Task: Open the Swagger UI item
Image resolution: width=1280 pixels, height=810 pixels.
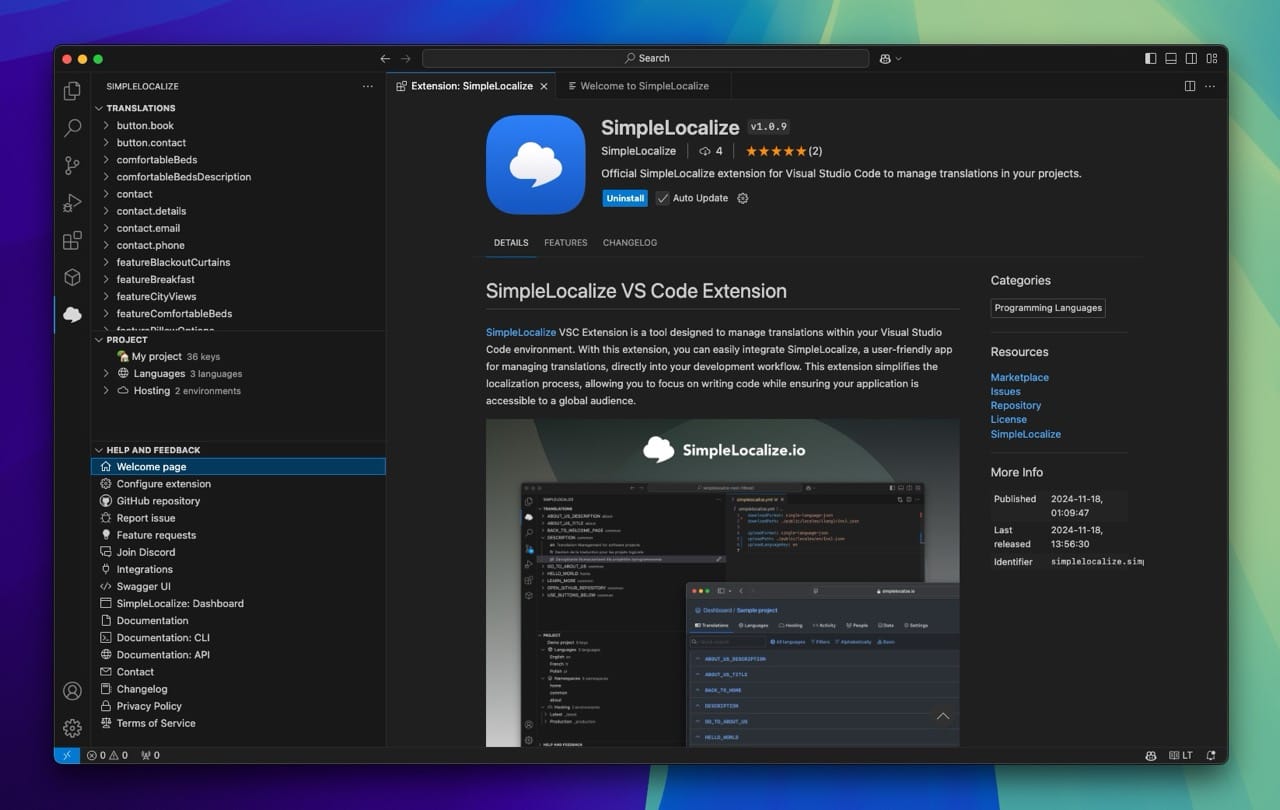Action: click(238, 586)
